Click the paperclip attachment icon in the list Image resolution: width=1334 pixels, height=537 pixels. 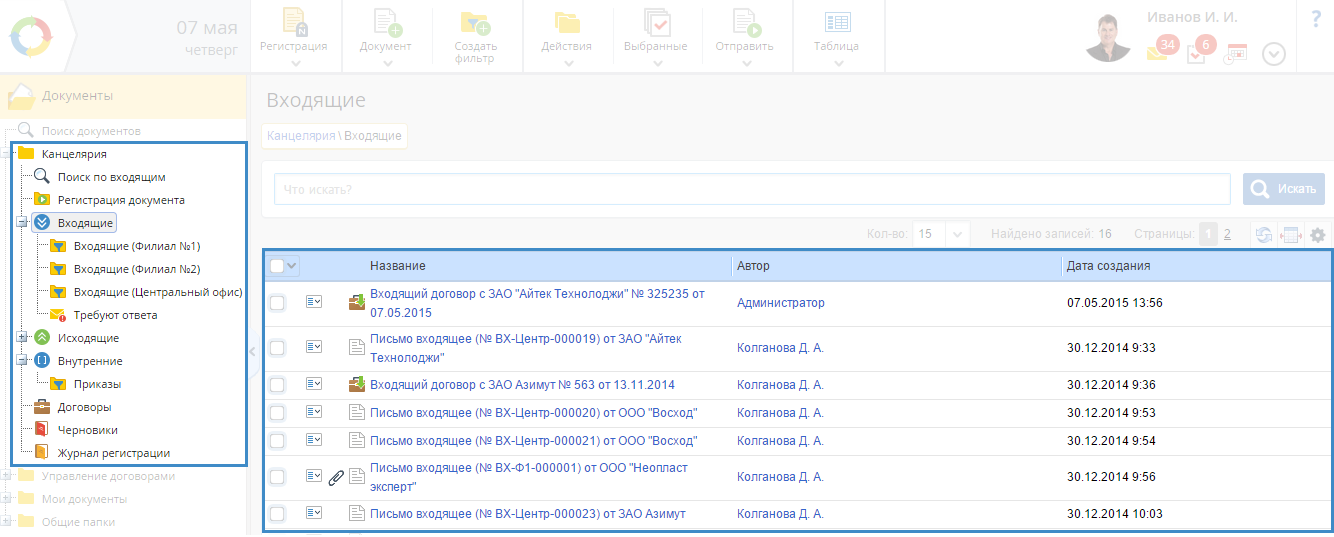point(336,477)
